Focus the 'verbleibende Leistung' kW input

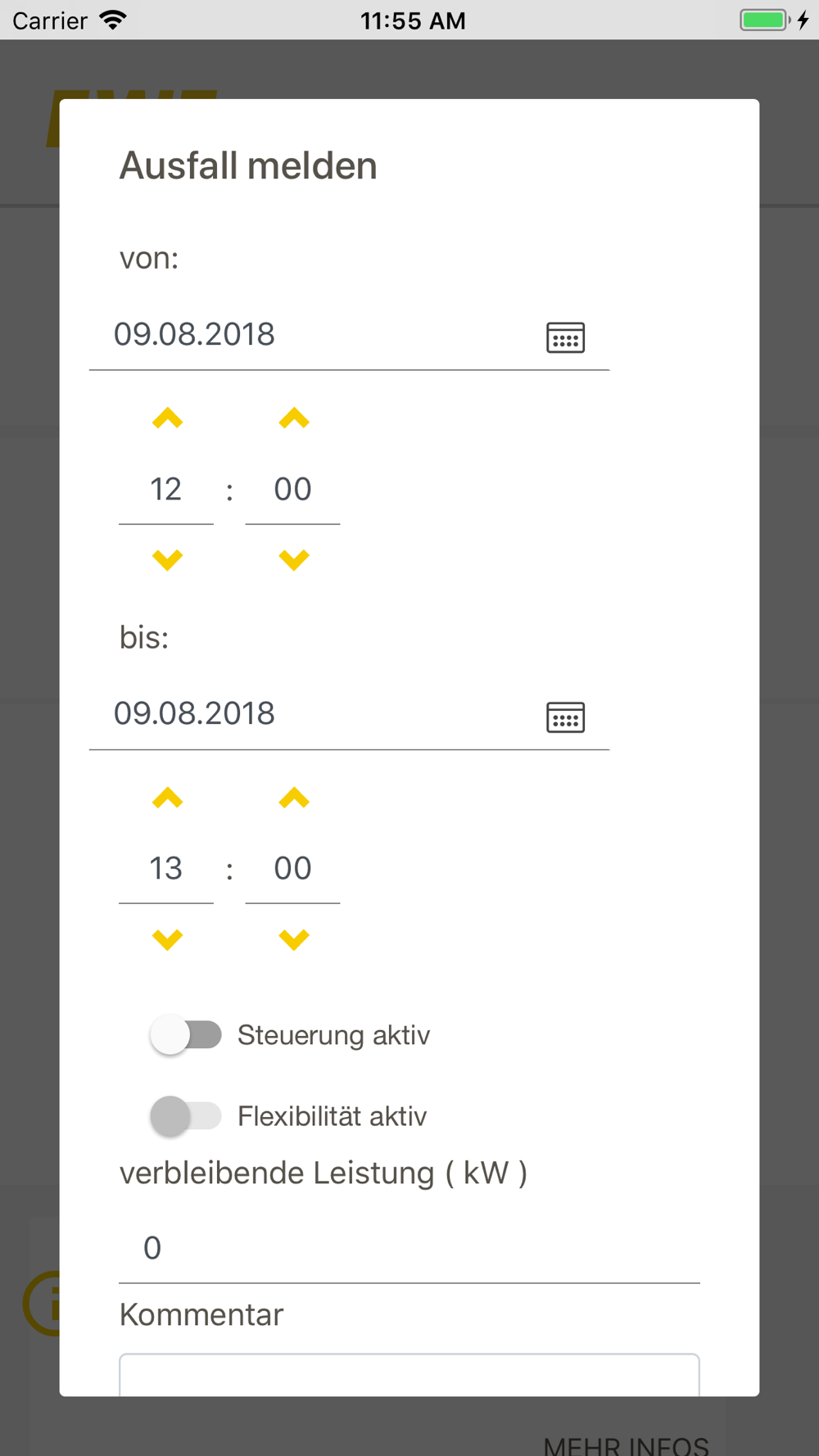tap(409, 1248)
